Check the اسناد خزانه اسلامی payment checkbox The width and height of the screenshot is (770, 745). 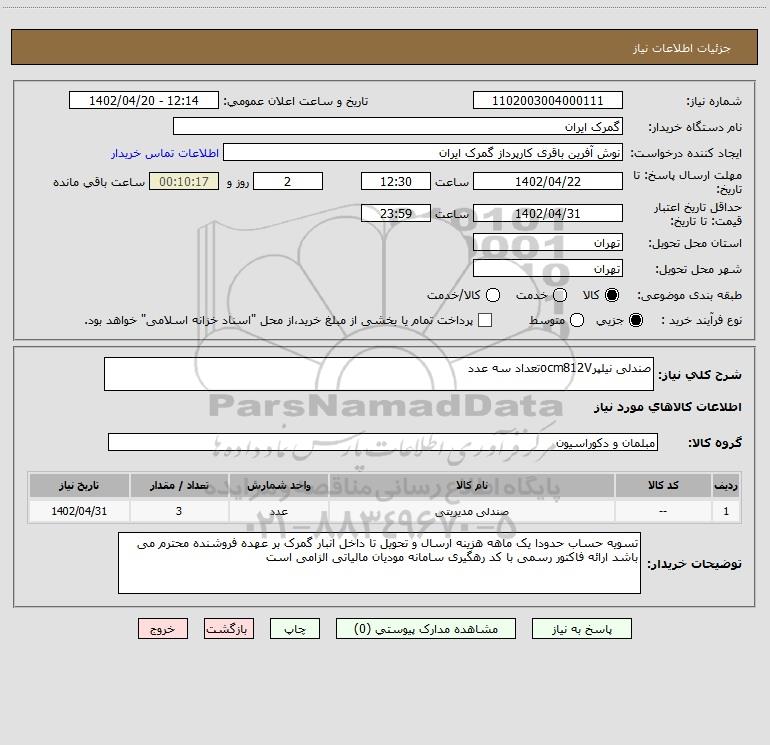[485, 320]
